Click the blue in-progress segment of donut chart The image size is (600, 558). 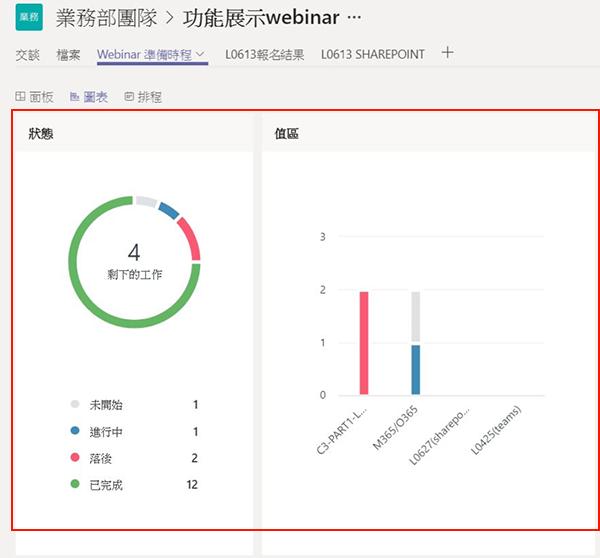pos(168,210)
